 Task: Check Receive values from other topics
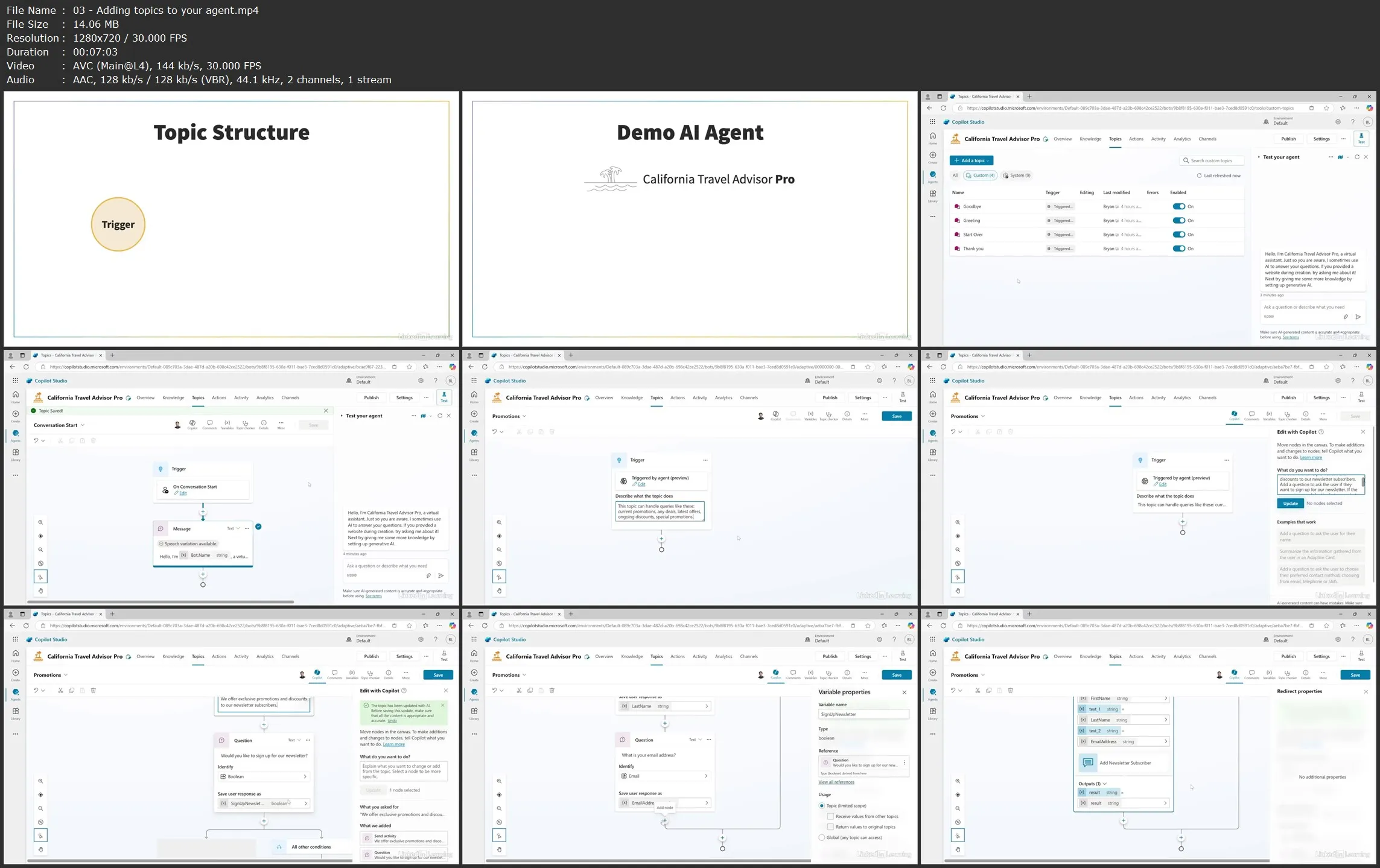830,816
